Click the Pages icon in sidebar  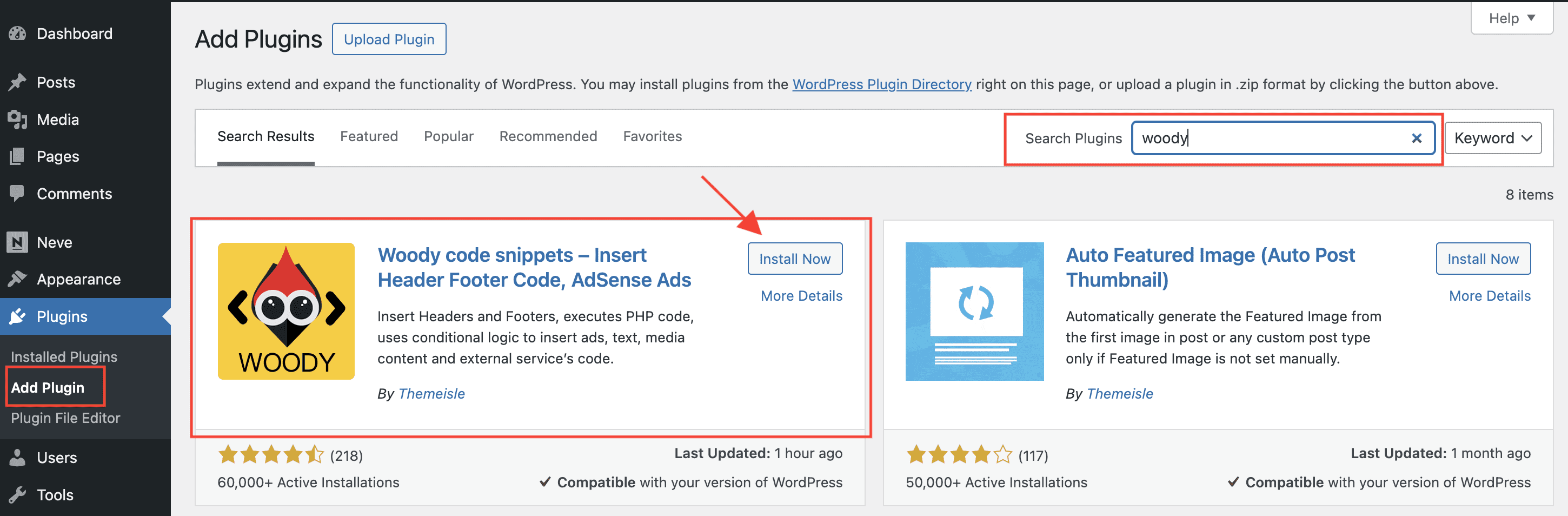click(x=18, y=156)
